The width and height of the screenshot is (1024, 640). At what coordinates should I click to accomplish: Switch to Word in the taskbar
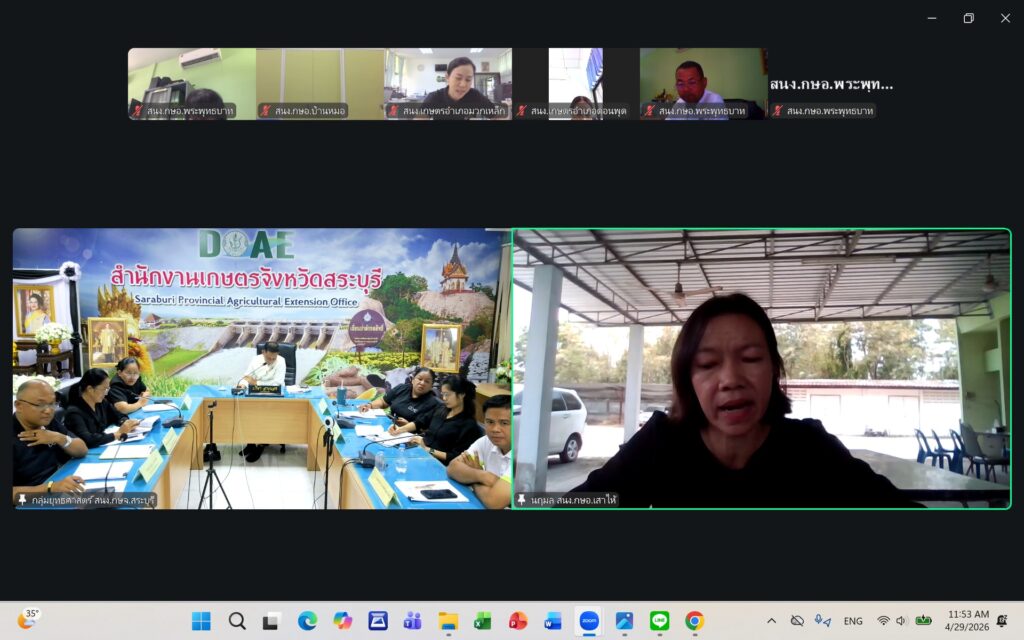coord(553,621)
